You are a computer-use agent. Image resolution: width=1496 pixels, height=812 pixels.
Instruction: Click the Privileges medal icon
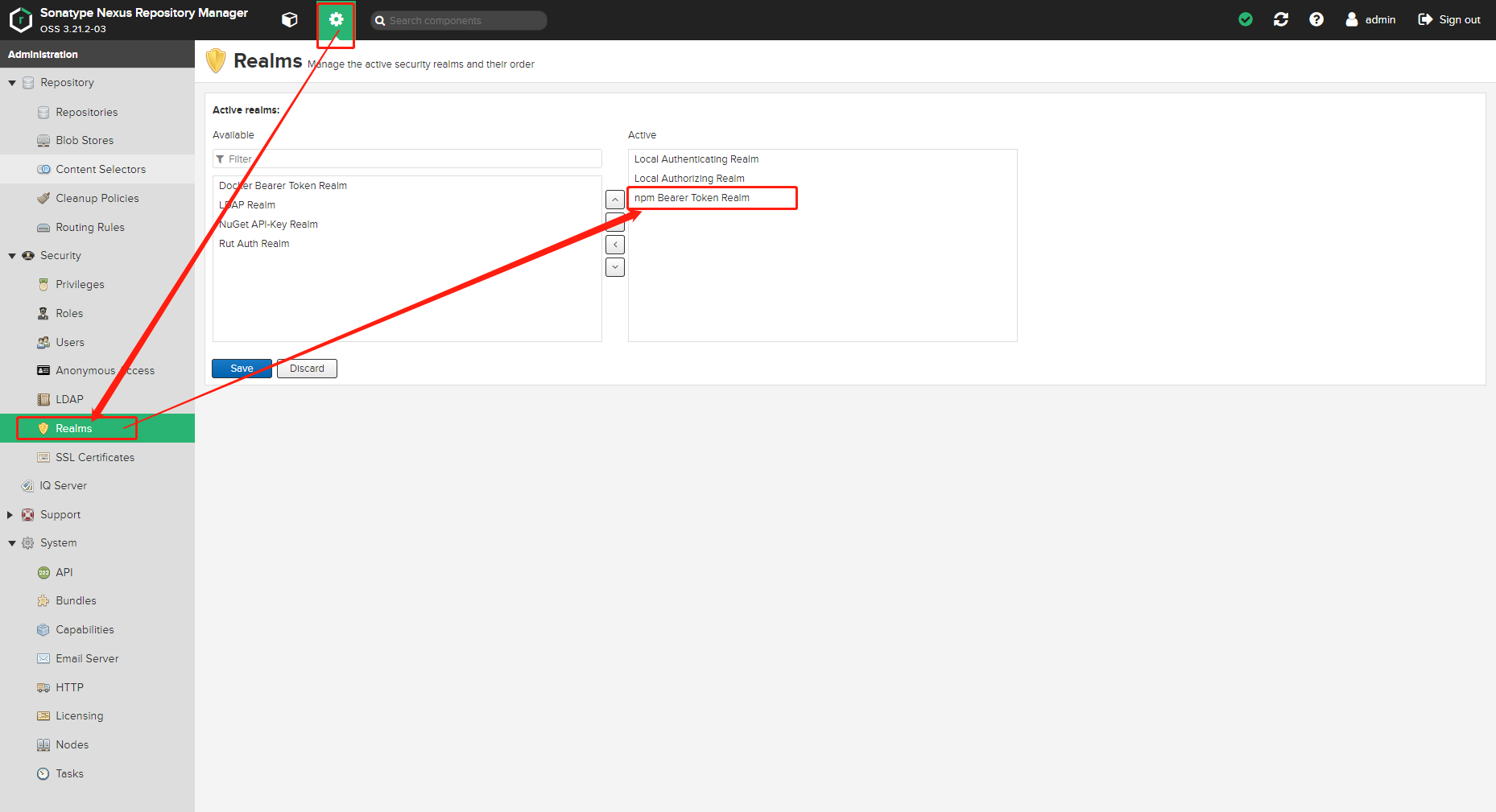point(43,284)
